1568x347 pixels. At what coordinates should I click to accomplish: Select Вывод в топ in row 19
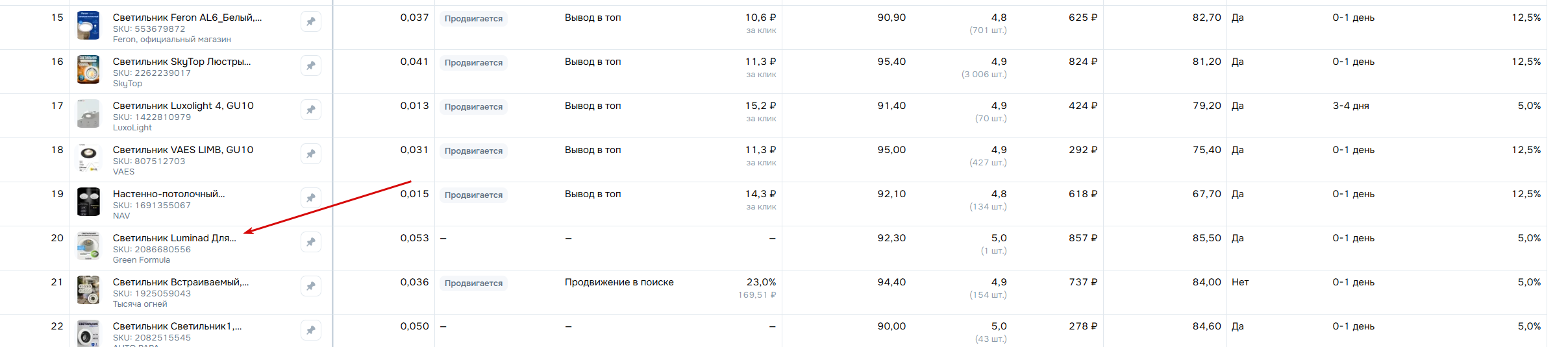coord(593,194)
